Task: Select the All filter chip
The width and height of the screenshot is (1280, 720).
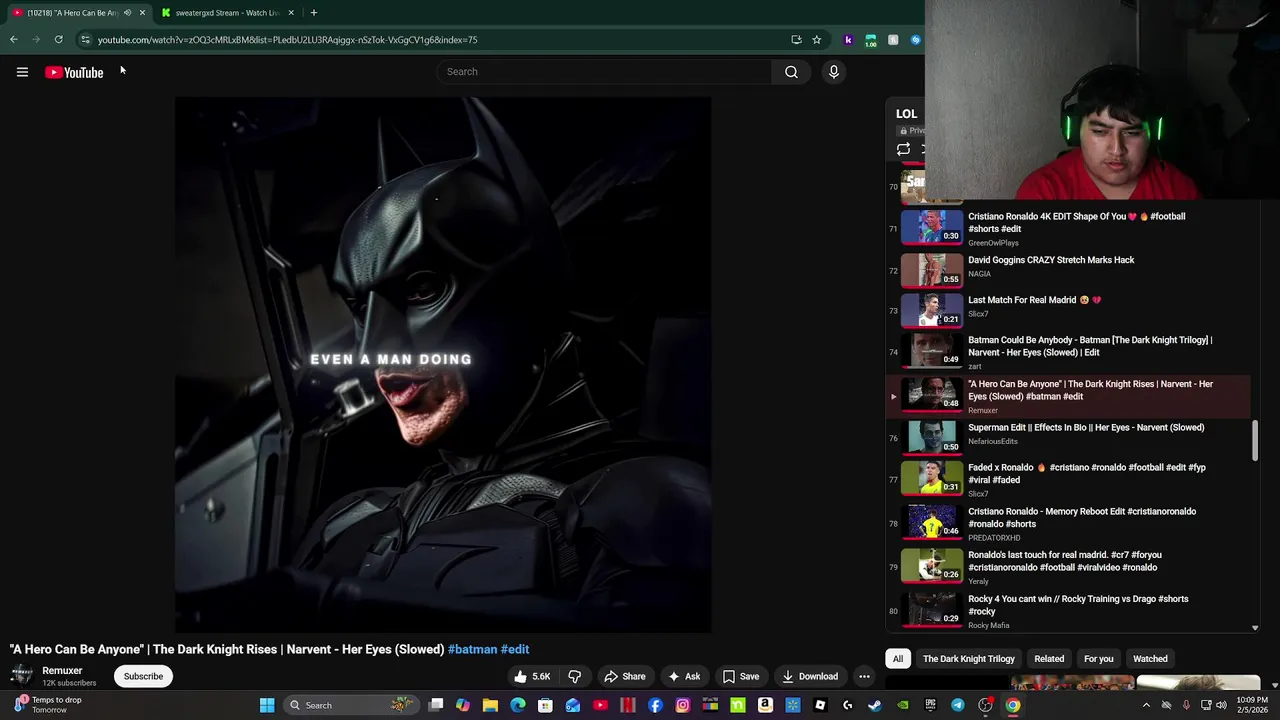Action: point(898,659)
